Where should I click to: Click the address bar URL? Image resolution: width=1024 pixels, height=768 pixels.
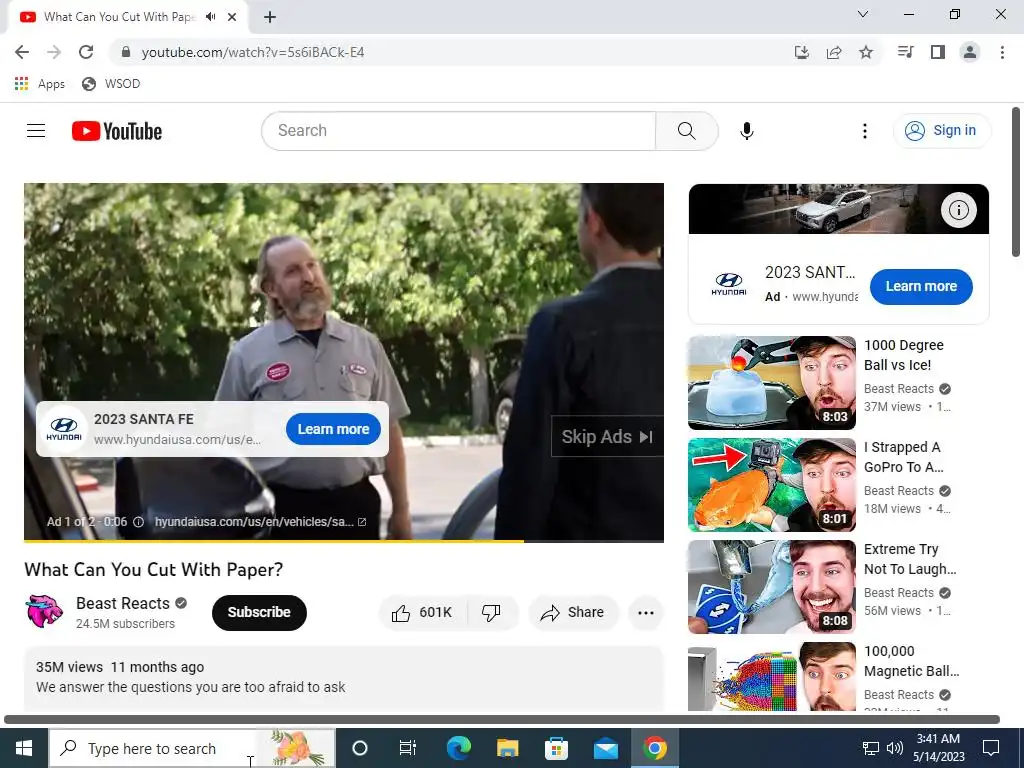tap(253, 52)
